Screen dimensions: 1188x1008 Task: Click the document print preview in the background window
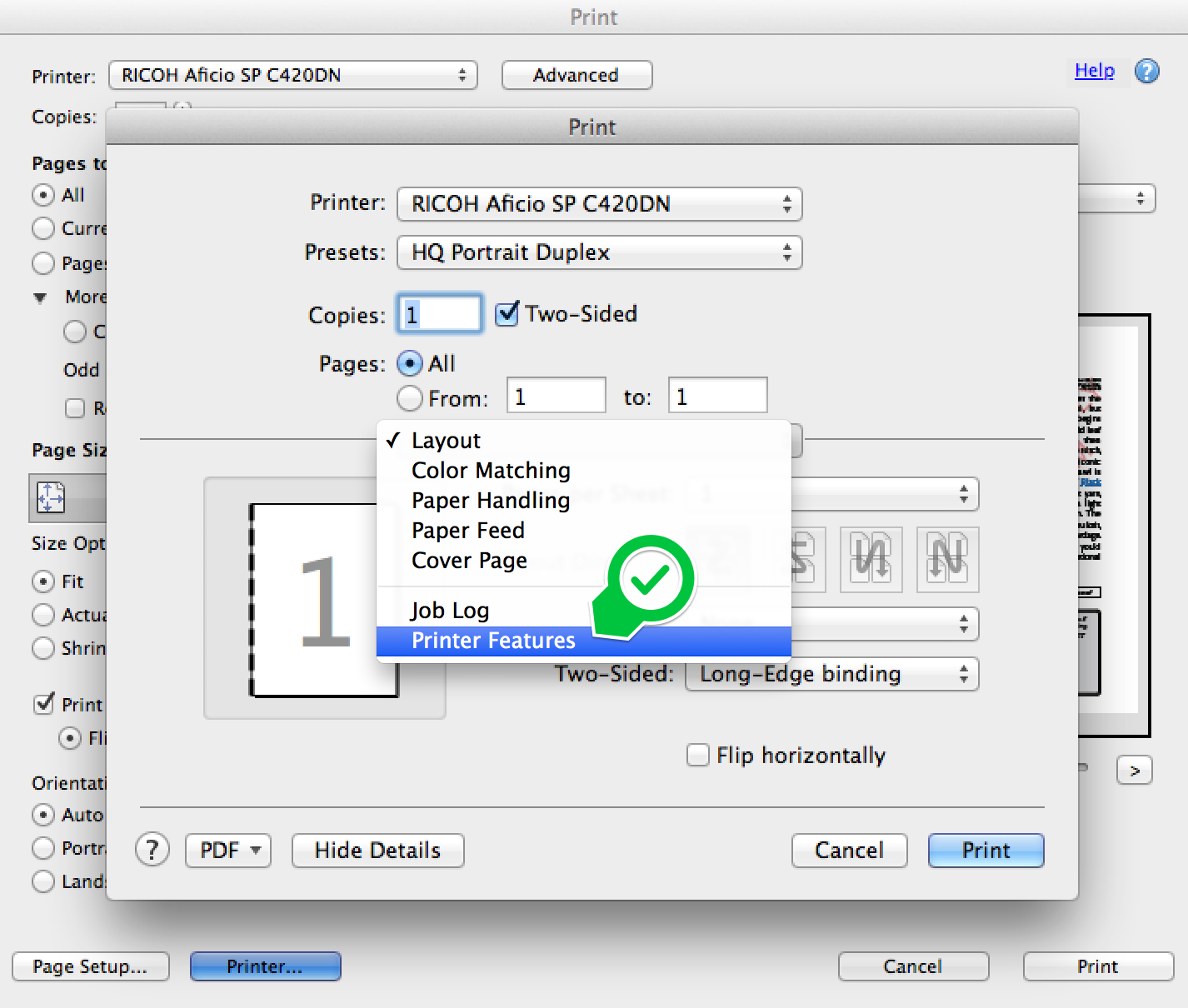[1115, 525]
